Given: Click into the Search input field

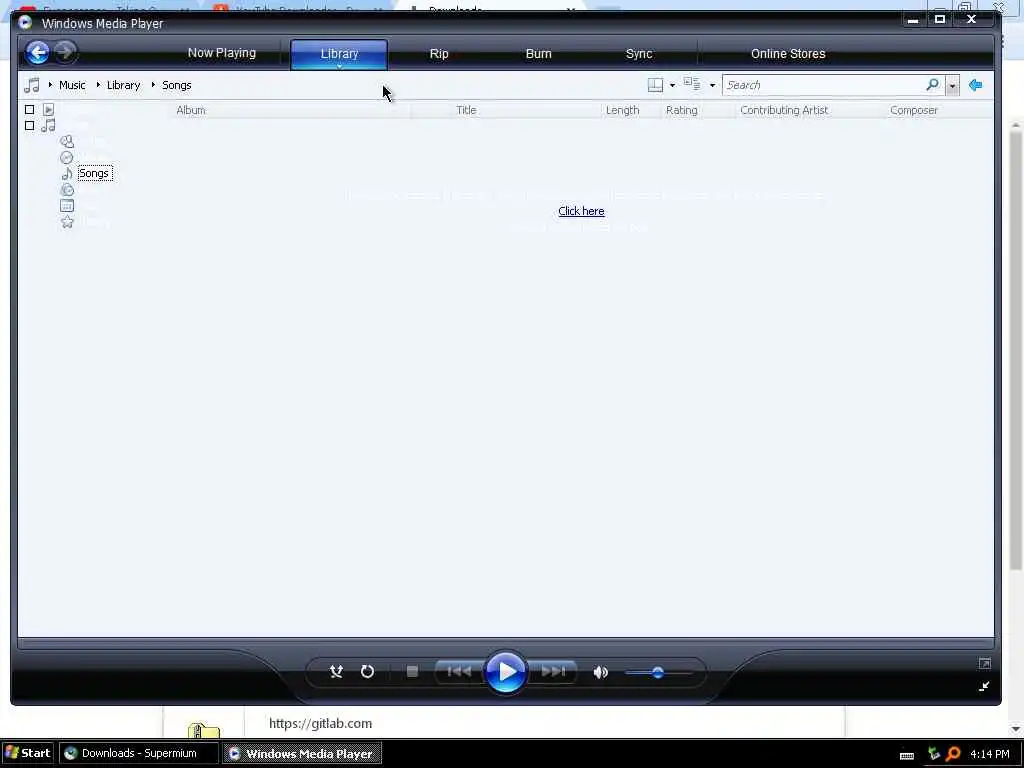Looking at the screenshot, I should tap(824, 85).
